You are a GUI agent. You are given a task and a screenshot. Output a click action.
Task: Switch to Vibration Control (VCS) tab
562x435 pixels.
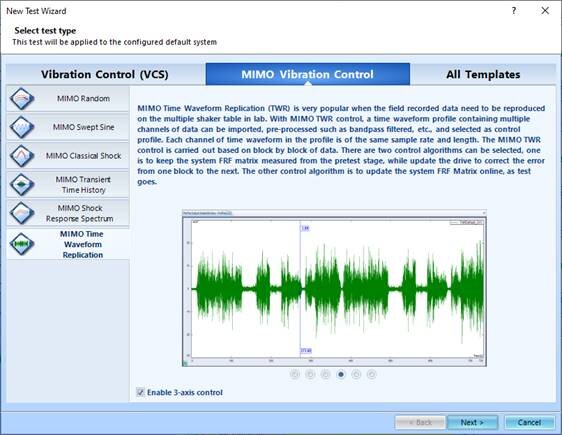pyautogui.click(x=105, y=74)
